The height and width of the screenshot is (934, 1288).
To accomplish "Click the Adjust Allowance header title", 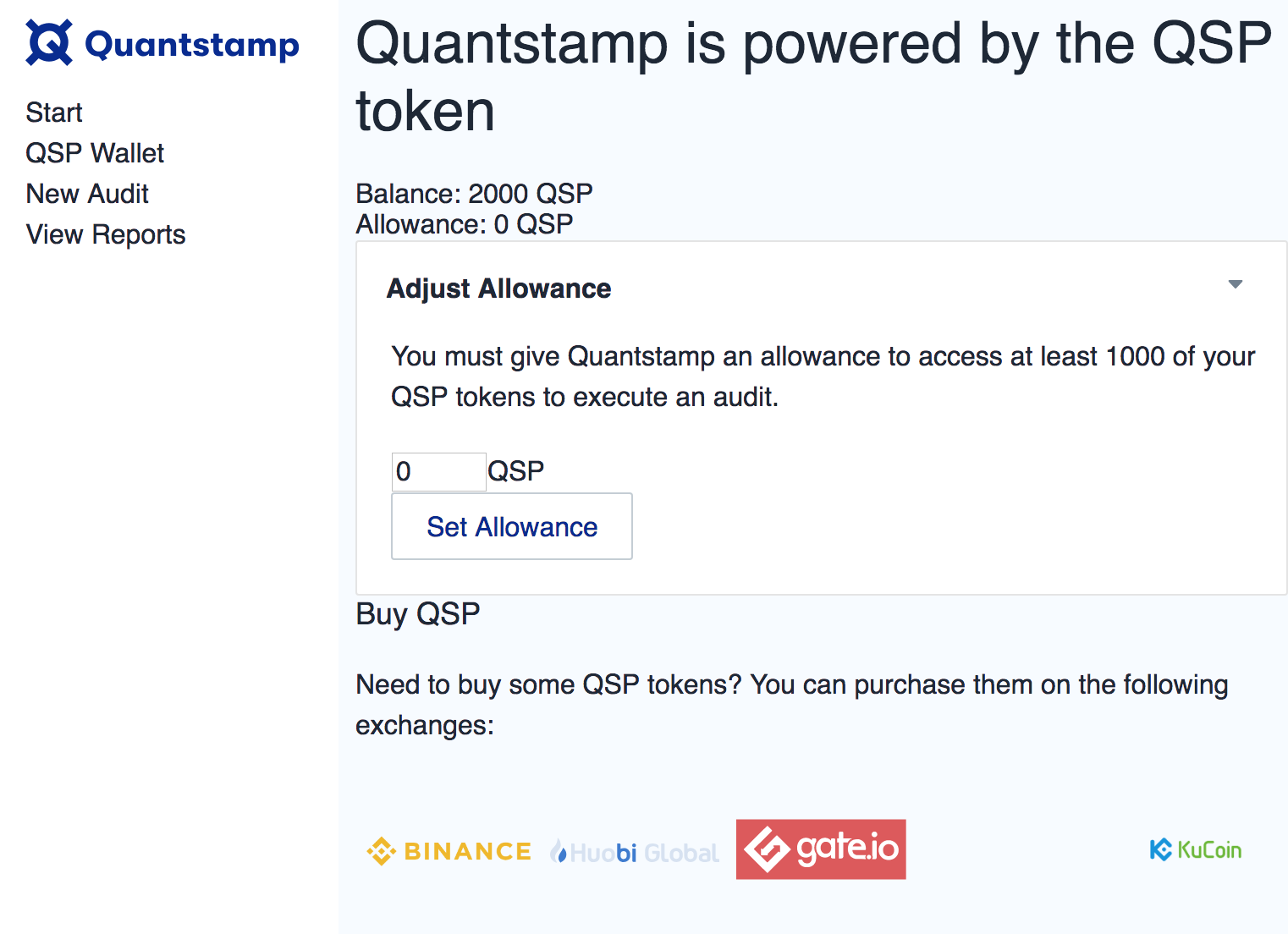I will (x=498, y=288).
